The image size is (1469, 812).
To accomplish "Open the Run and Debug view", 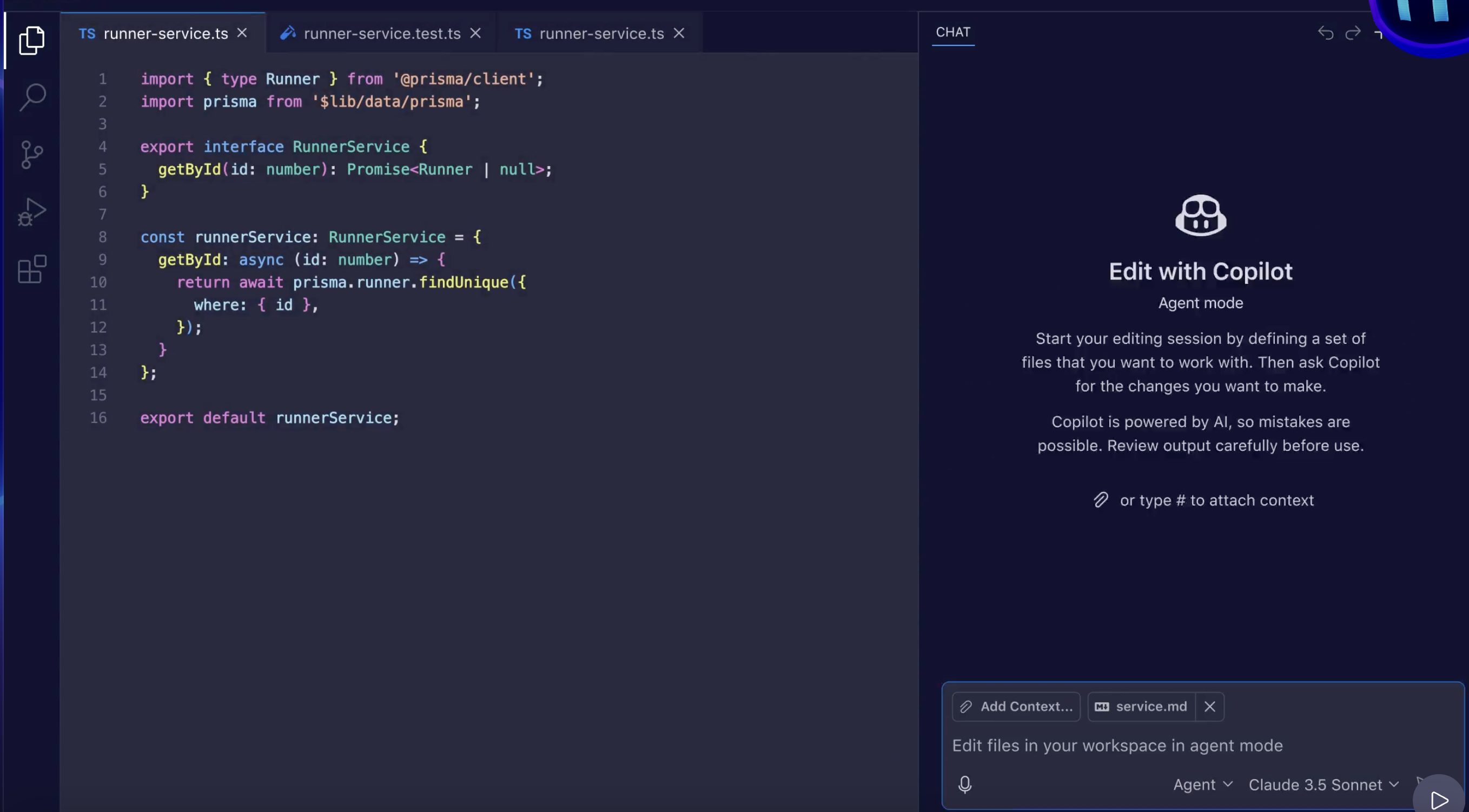I will click(x=32, y=212).
